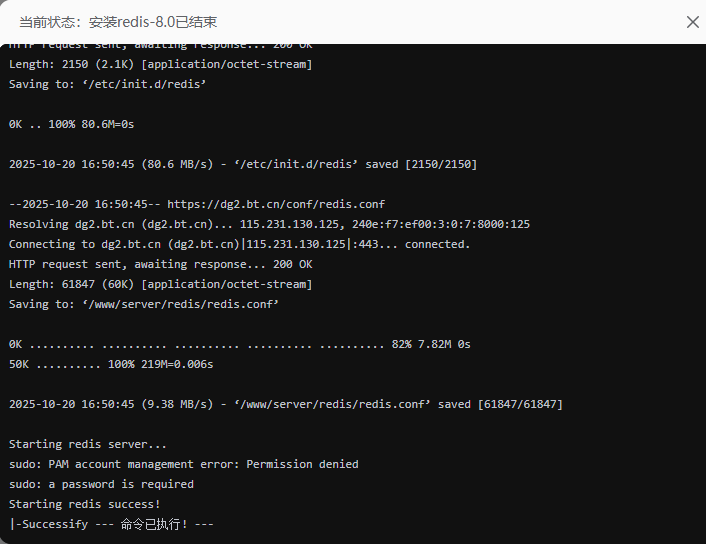Viewport: 706px width, 544px height.
Task: Close the redis-8.0 install log dialog
Action: pyautogui.click(x=692, y=22)
